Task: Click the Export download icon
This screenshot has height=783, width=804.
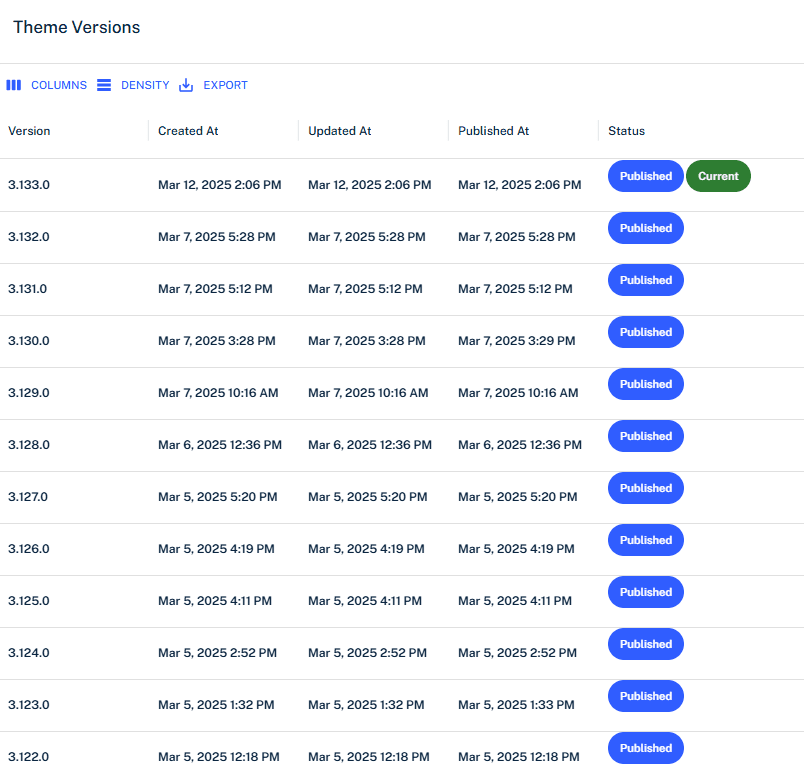Action: [x=186, y=85]
